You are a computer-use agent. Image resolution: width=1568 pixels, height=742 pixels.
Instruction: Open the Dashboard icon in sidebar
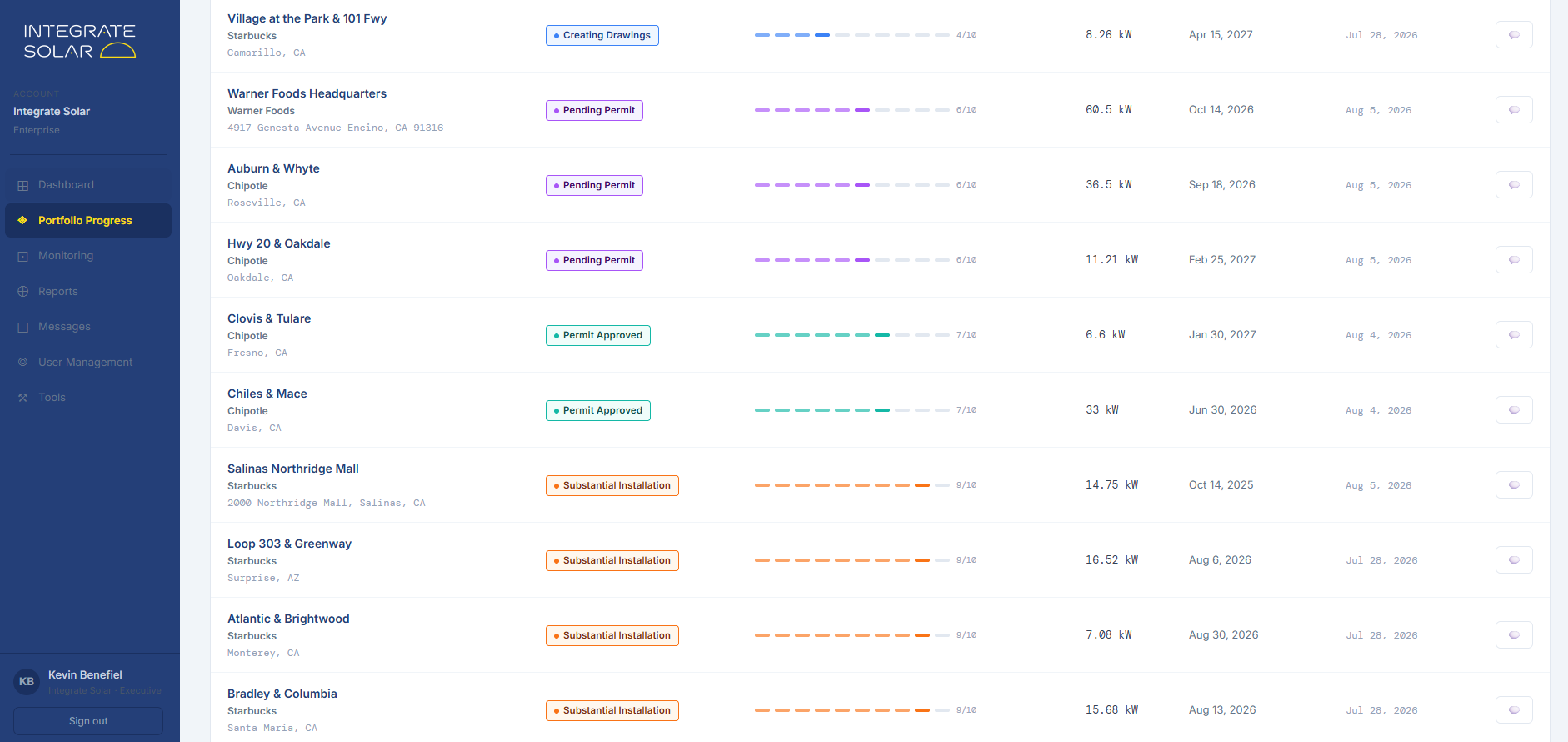coord(23,185)
